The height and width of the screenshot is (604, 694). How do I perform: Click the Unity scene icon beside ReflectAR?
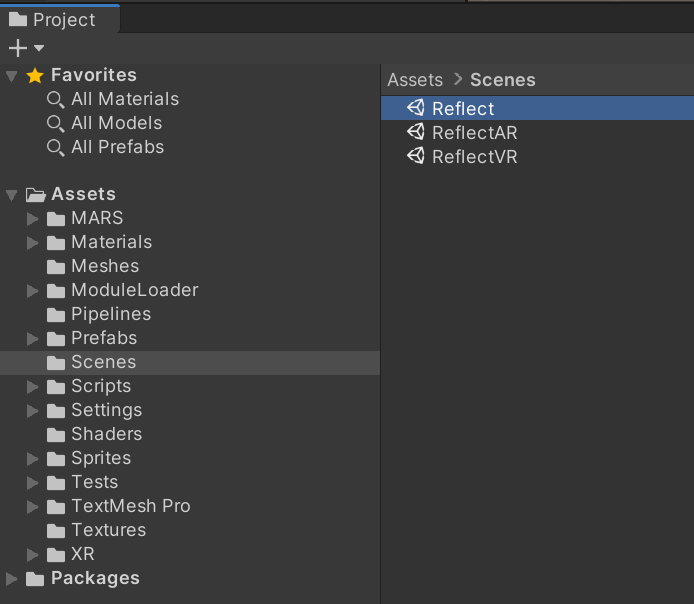pos(416,132)
